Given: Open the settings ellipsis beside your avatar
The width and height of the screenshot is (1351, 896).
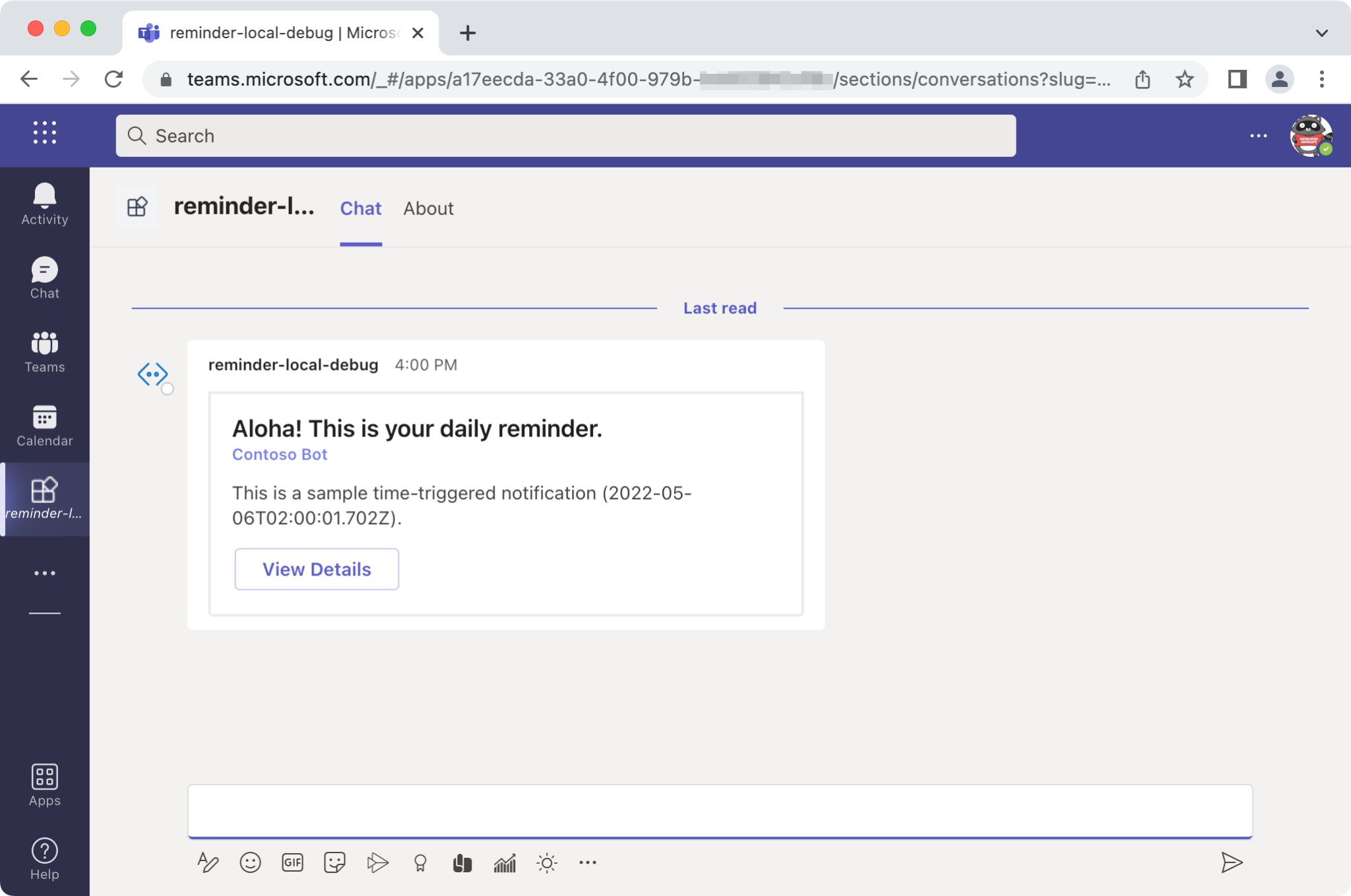Looking at the screenshot, I should click(x=1259, y=134).
